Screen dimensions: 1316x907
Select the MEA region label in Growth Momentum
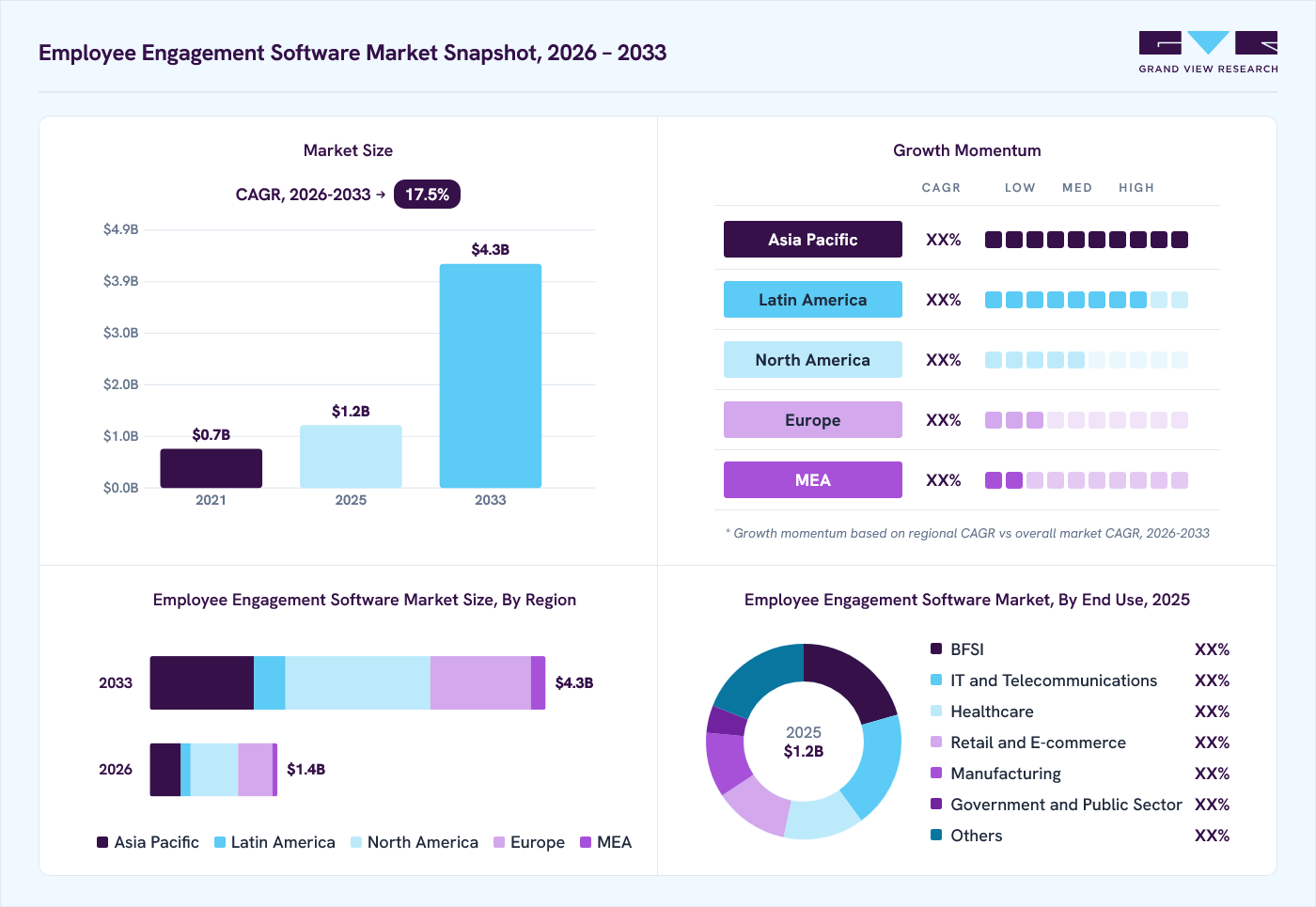[x=813, y=480]
